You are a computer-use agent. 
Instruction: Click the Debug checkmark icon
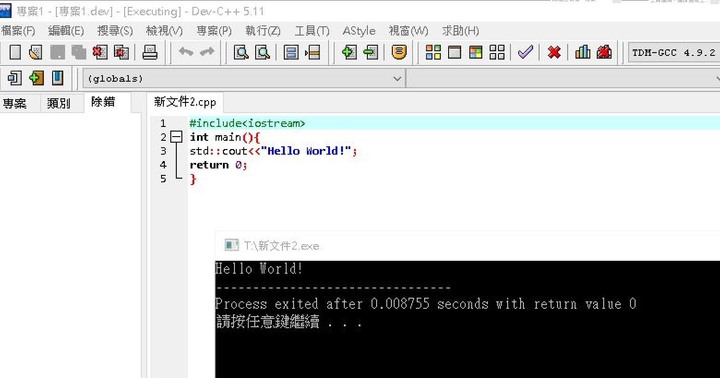[x=525, y=52]
